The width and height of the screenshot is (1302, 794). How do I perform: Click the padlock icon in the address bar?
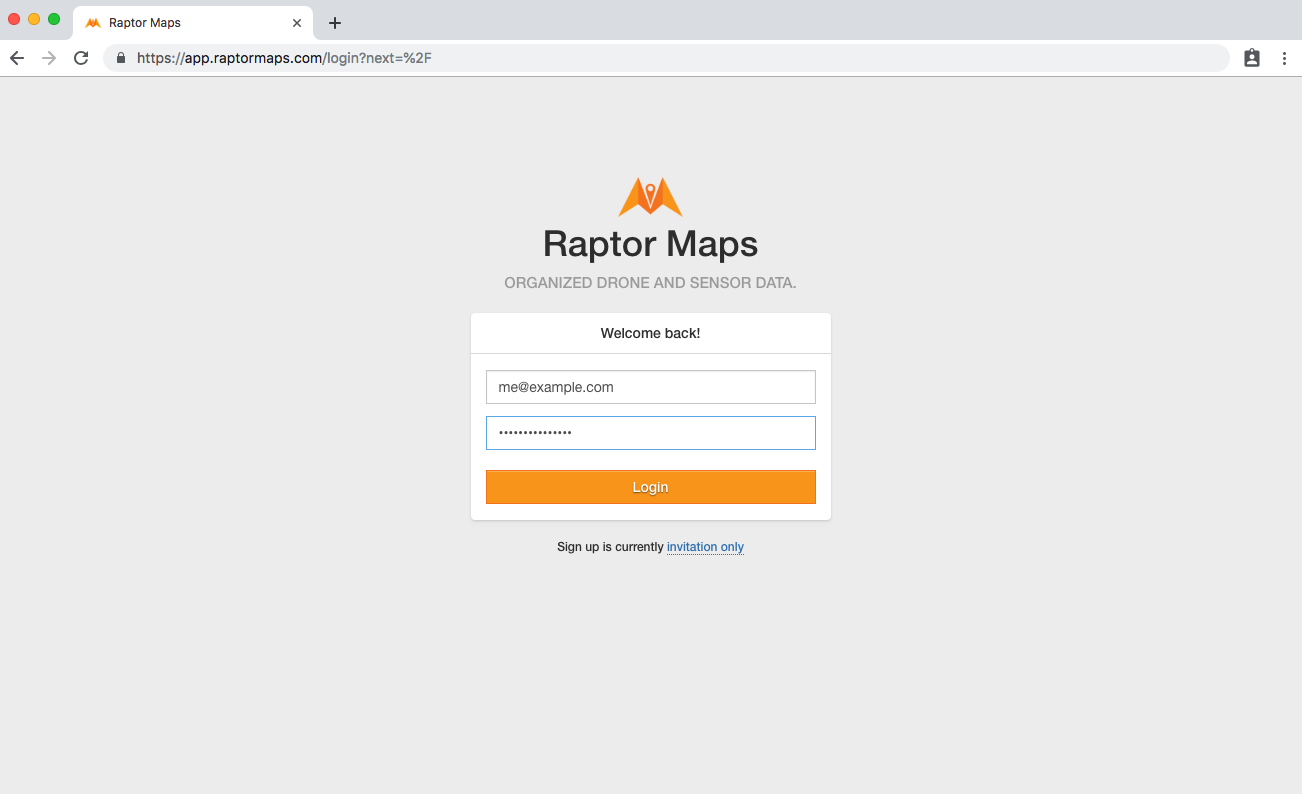click(121, 58)
